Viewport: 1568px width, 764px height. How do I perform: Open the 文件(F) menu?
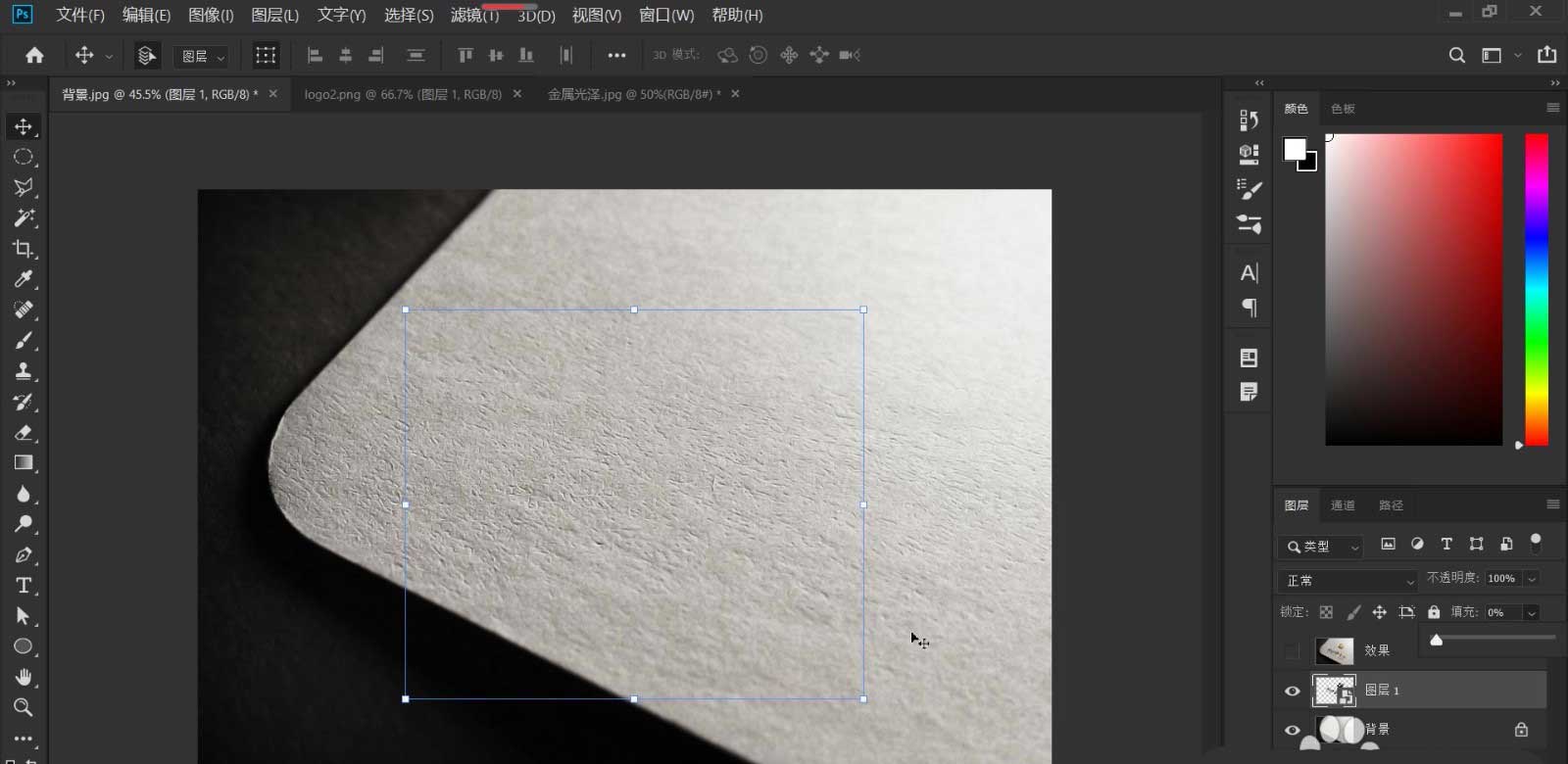pos(80,16)
